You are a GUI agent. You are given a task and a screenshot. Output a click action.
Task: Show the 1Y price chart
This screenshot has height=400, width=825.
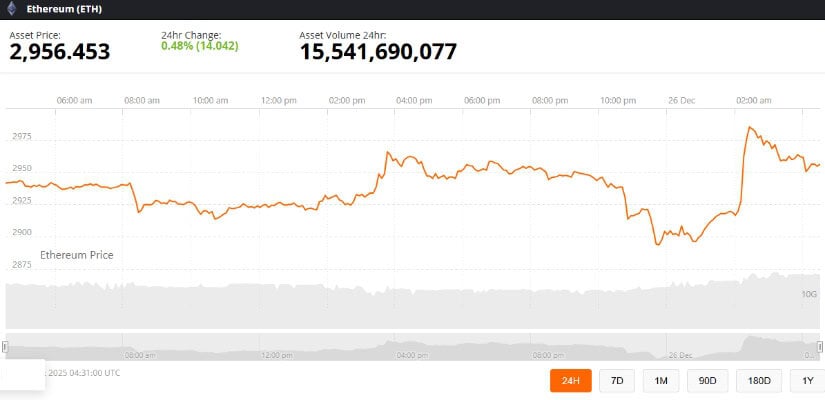pos(806,380)
